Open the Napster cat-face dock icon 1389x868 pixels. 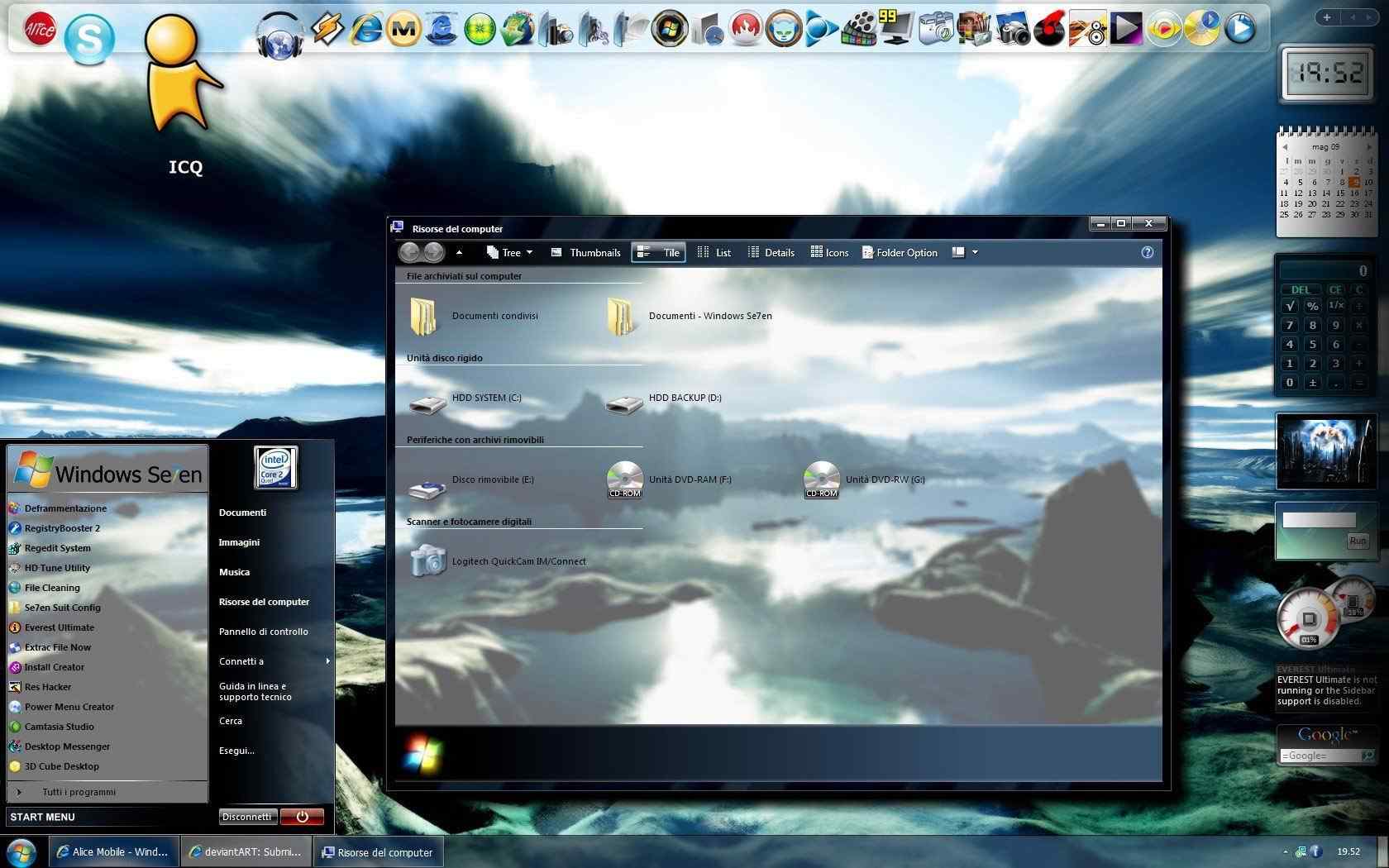point(783,29)
